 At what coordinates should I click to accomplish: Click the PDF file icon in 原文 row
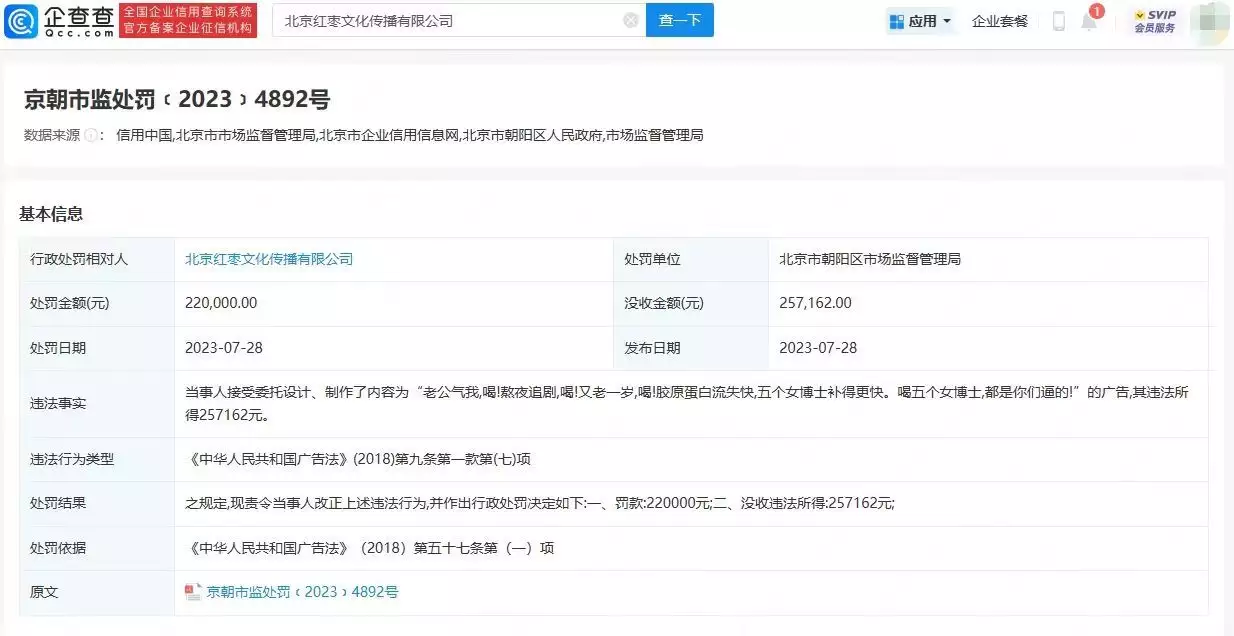pyautogui.click(x=193, y=592)
